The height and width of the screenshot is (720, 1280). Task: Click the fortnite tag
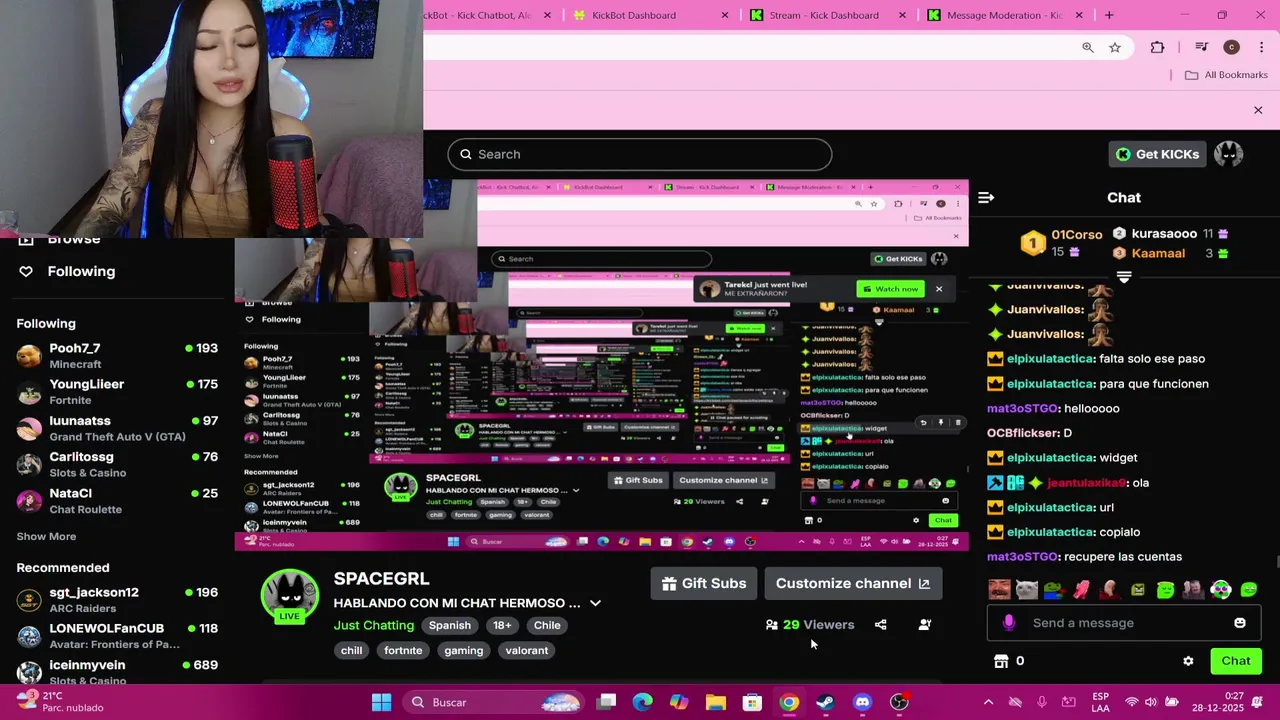click(403, 650)
